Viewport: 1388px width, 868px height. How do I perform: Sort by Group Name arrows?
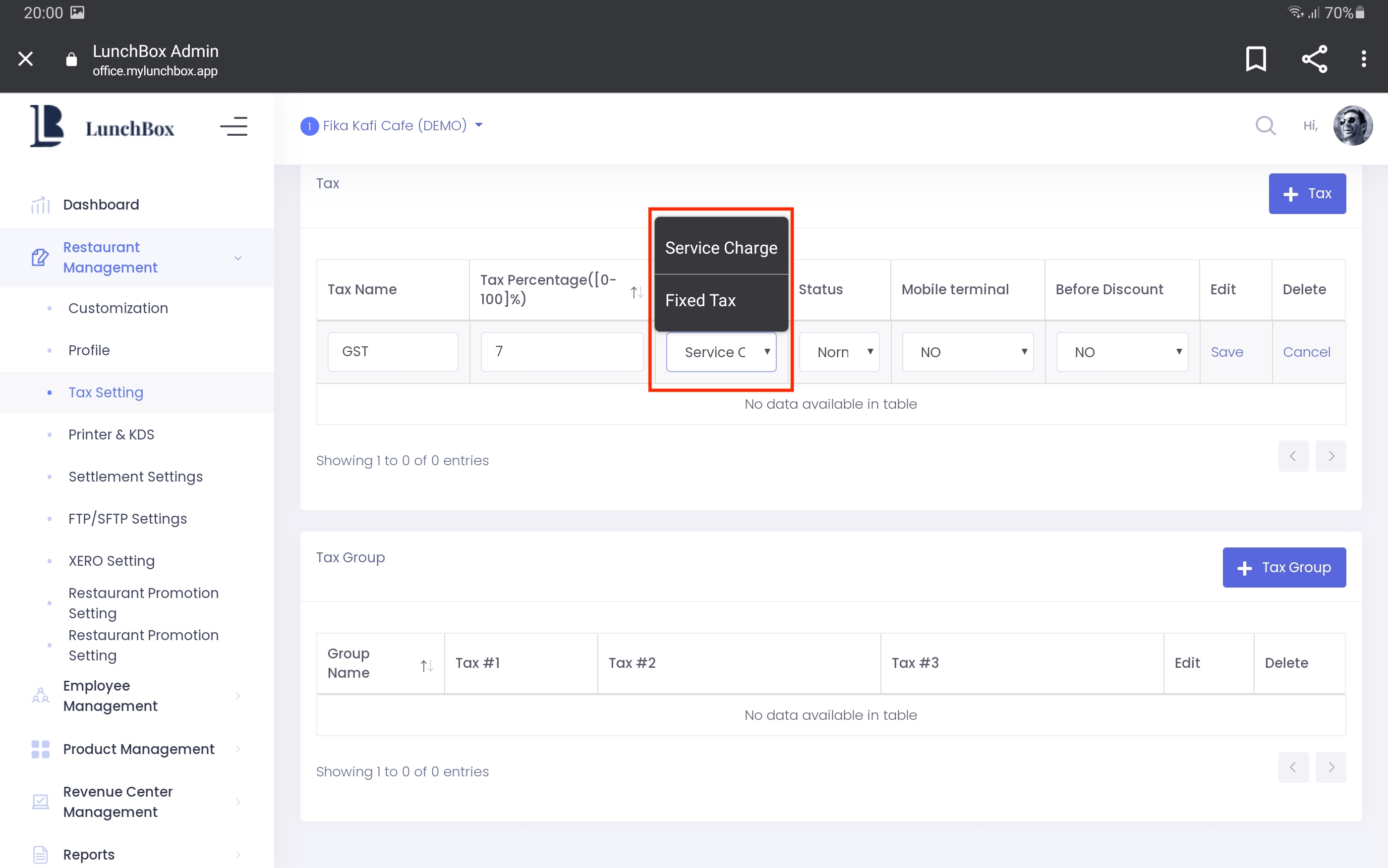pyautogui.click(x=427, y=665)
